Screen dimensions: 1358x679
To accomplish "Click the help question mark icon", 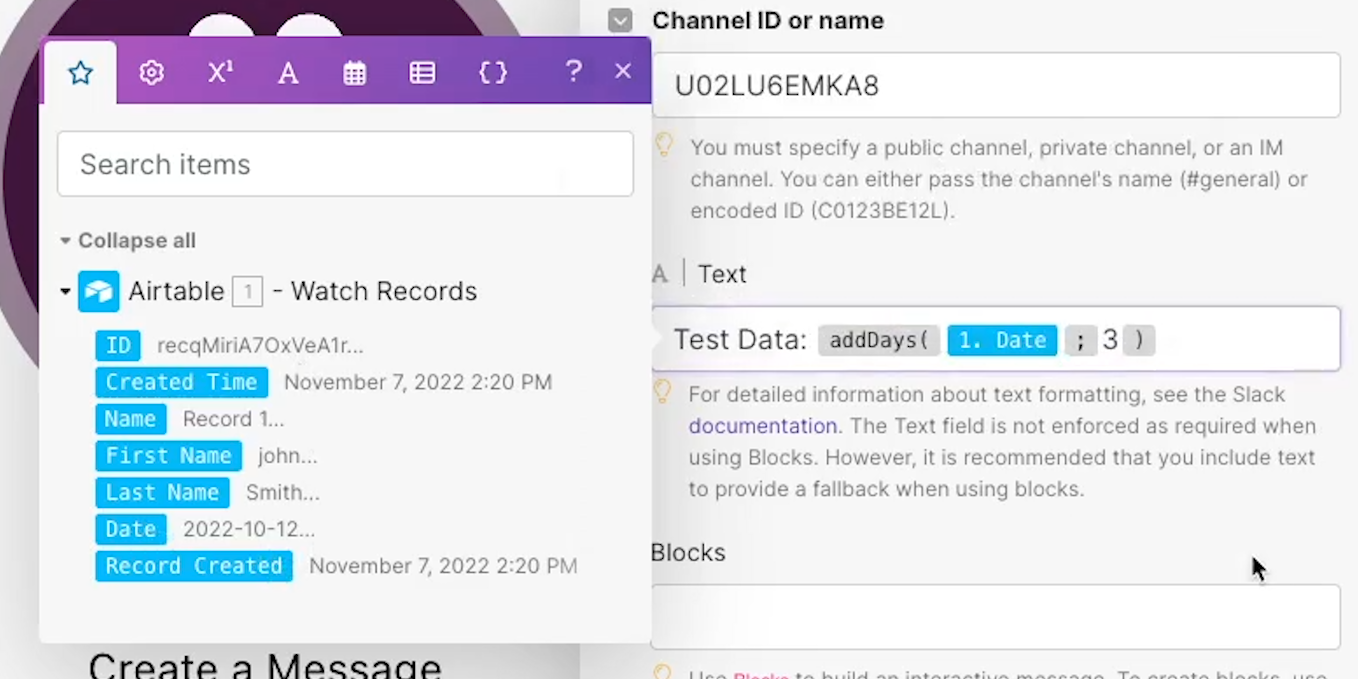I will click(573, 71).
